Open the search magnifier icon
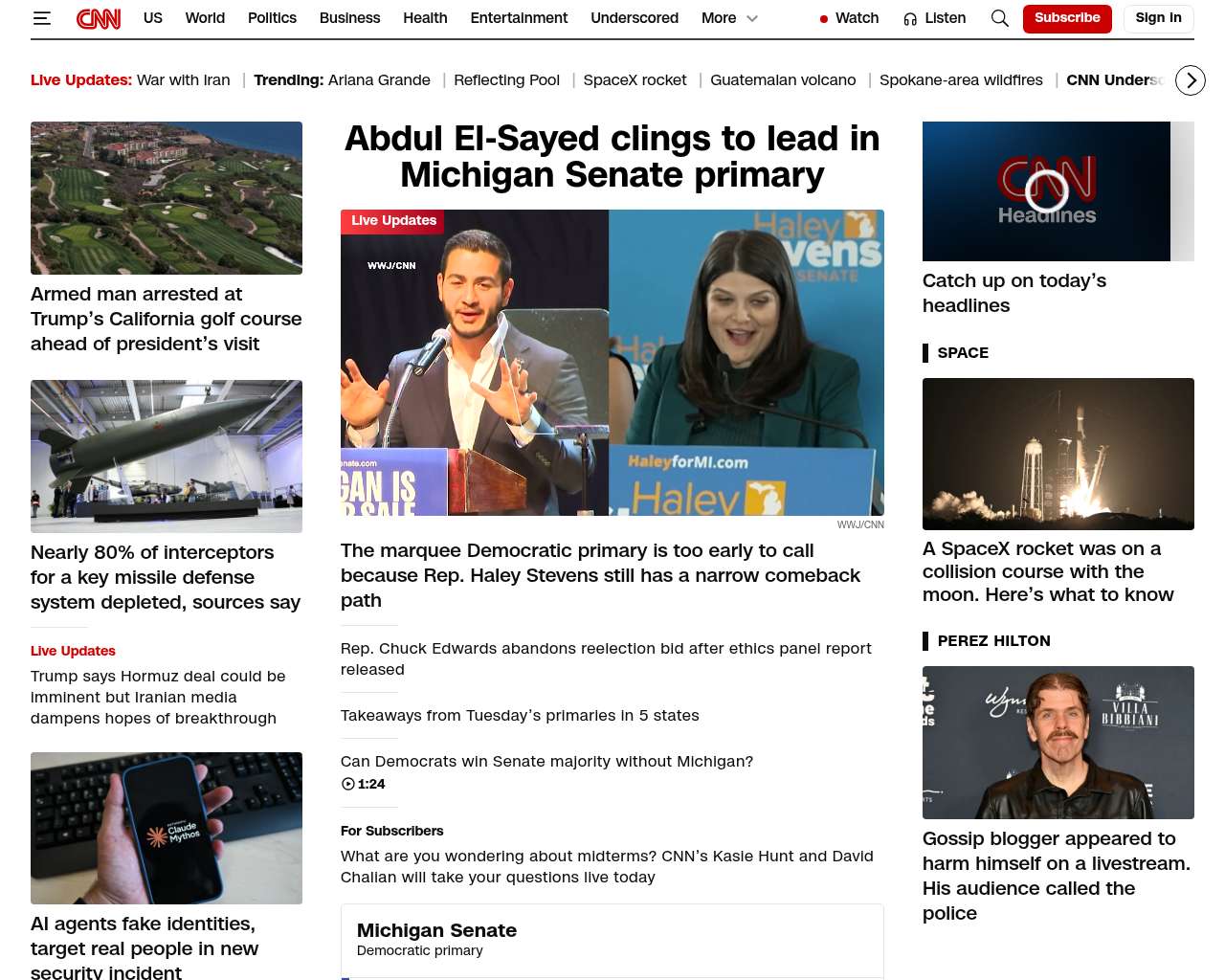1225x980 pixels. (x=1000, y=18)
